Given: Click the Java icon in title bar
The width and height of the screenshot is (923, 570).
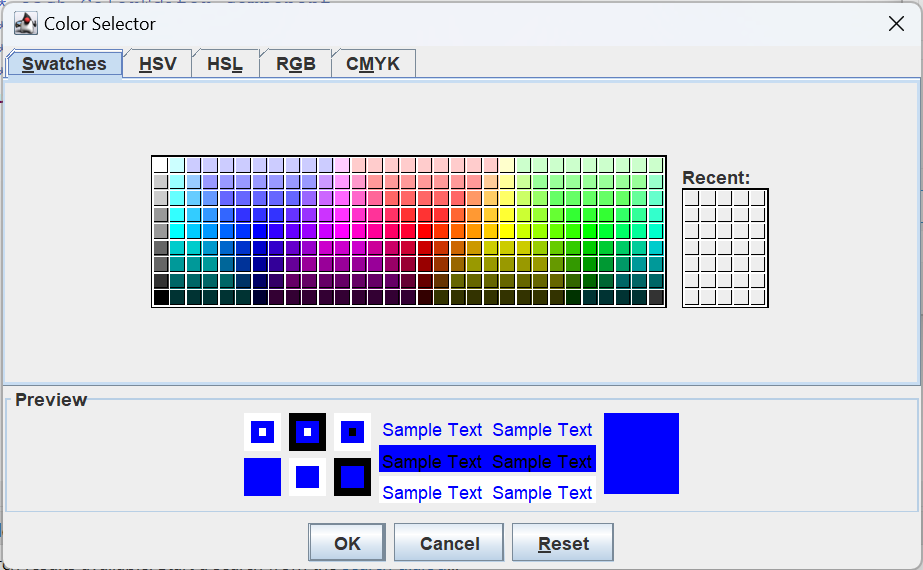Looking at the screenshot, I should pyautogui.click(x=25, y=23).
